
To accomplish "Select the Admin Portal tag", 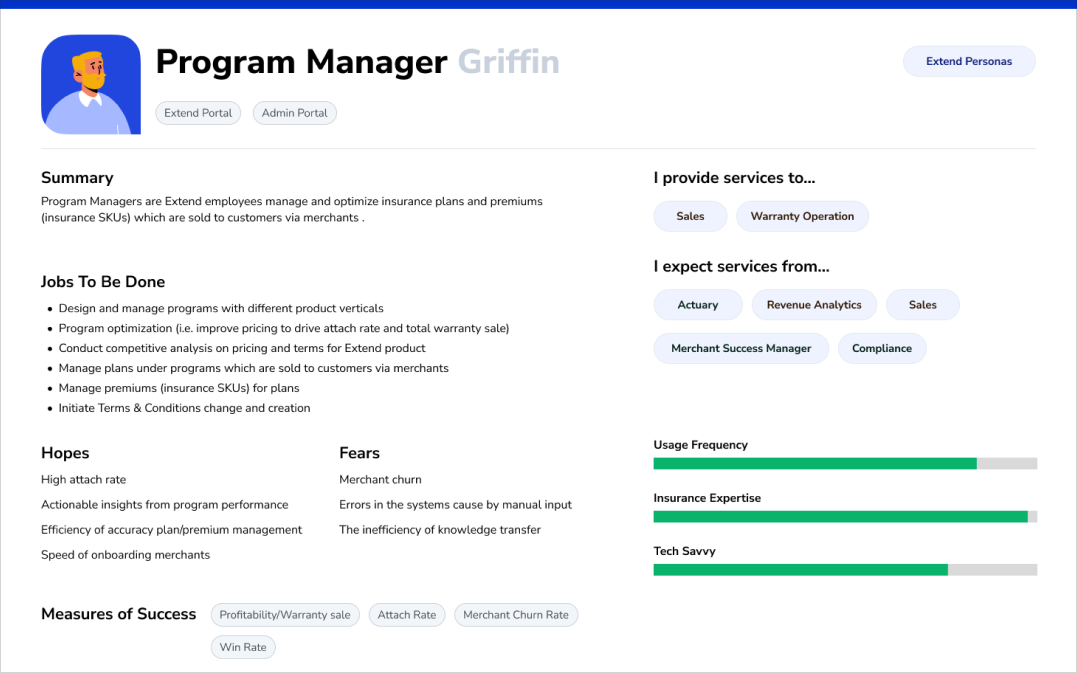I will [294, 113].
